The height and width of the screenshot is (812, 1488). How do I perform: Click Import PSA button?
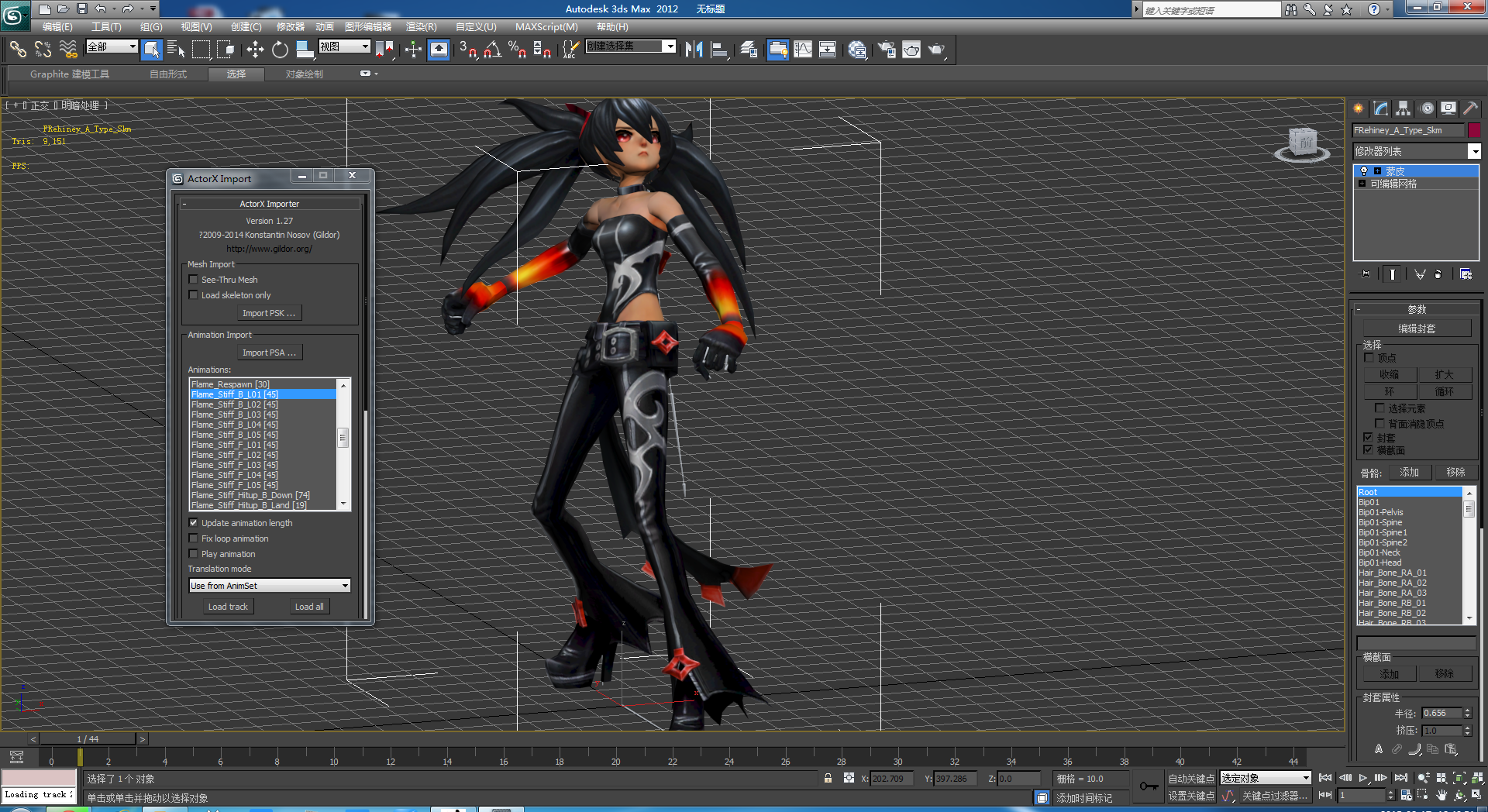click(269, 353)
